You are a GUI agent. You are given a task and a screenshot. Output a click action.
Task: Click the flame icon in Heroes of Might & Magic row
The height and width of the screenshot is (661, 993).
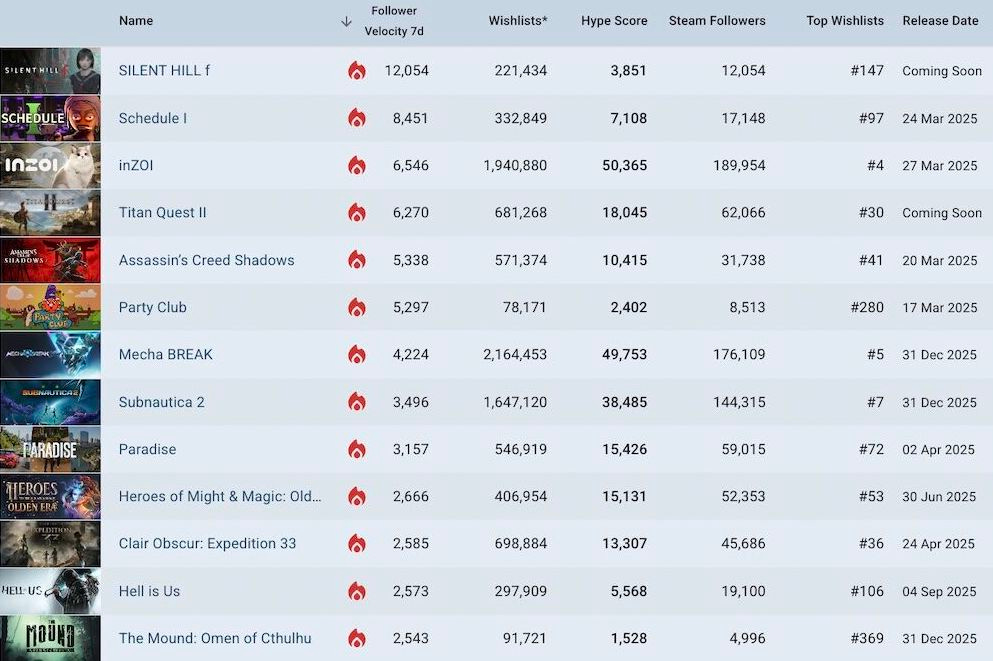(357, 496)
